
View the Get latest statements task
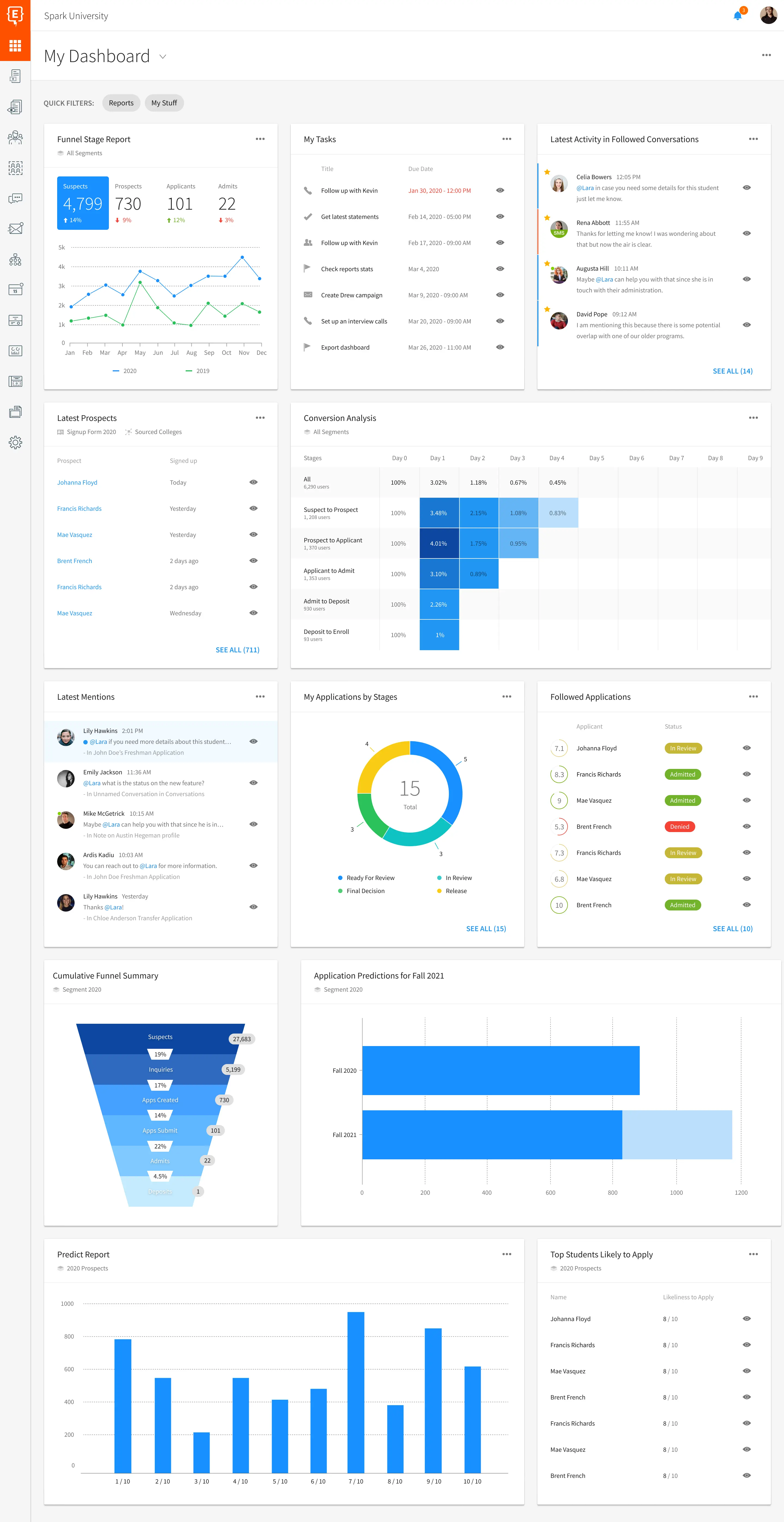coord(500,216)
